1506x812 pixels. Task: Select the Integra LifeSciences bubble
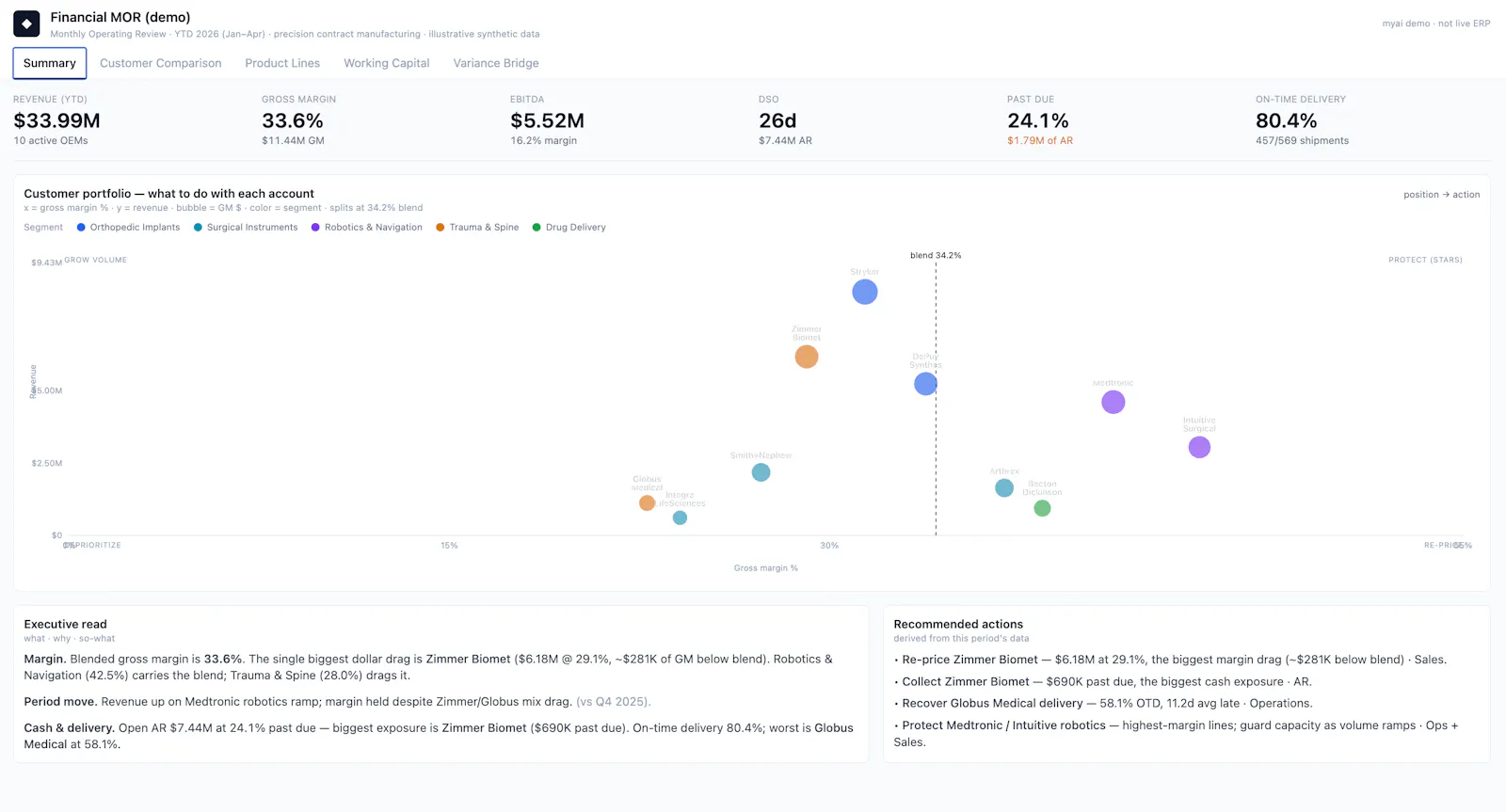point(680,517)
